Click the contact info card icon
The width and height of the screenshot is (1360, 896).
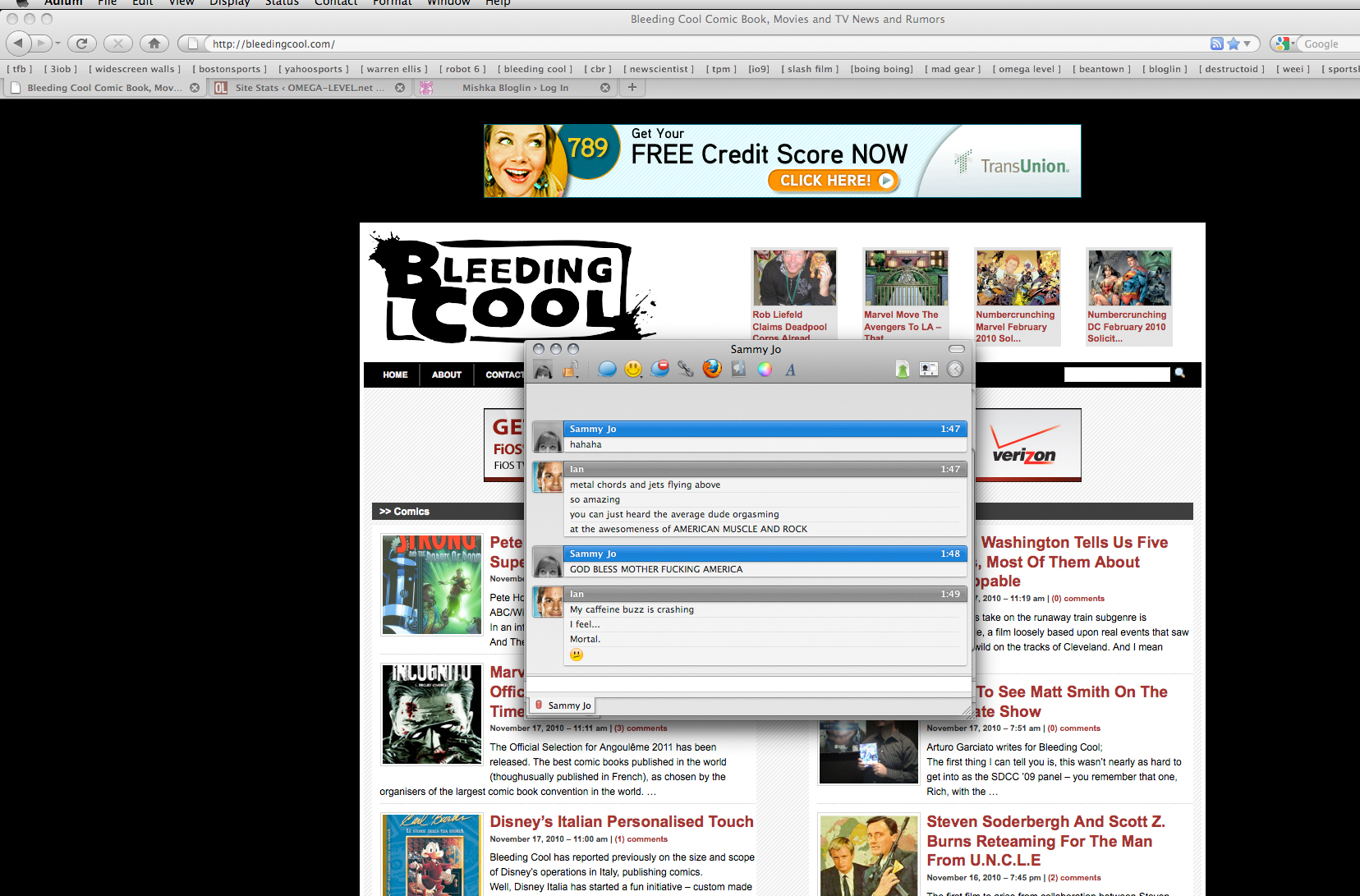pos(929,370)
